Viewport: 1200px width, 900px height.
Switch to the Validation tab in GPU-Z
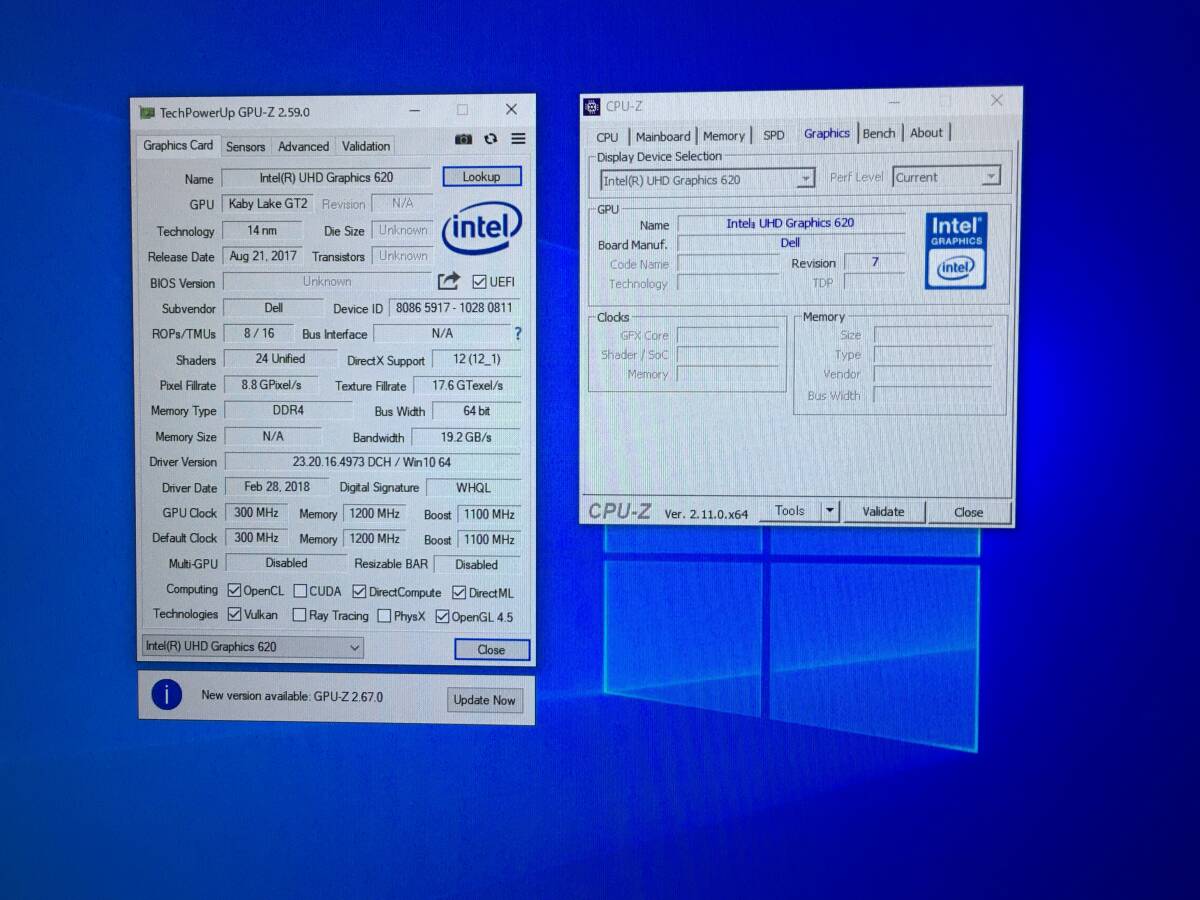coord(366,146)
